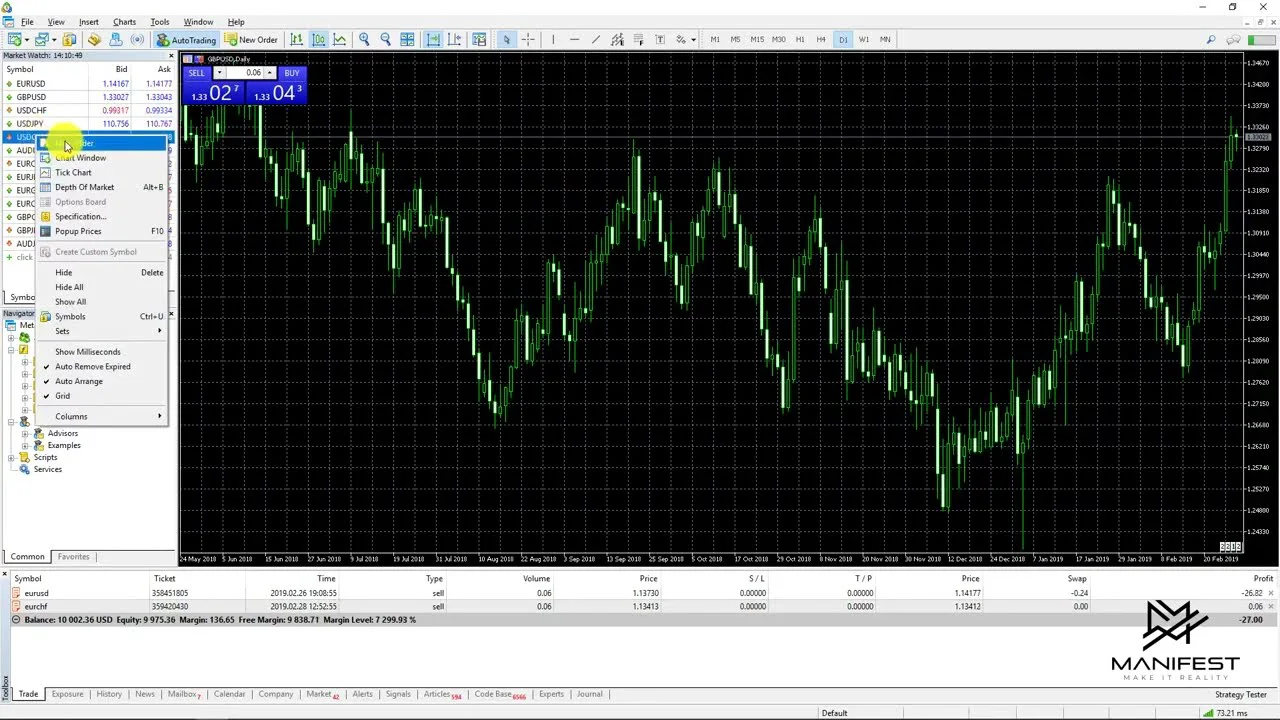Choose Depth Of Market from context menu
The width and height of the screenshot is (1280, 720).
pyautogui.click(x=84, y=187)
